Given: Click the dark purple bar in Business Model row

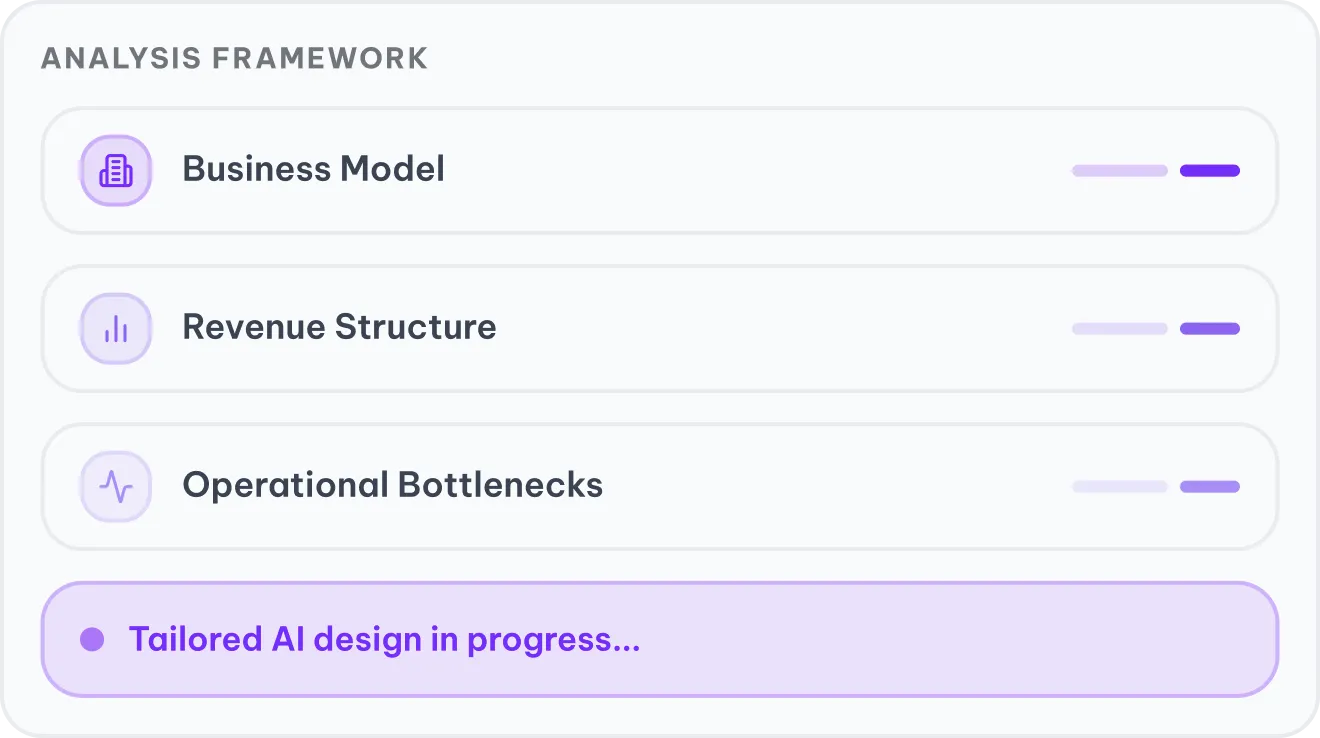Looking at the screenshot, I should (x=1209, y=171).
